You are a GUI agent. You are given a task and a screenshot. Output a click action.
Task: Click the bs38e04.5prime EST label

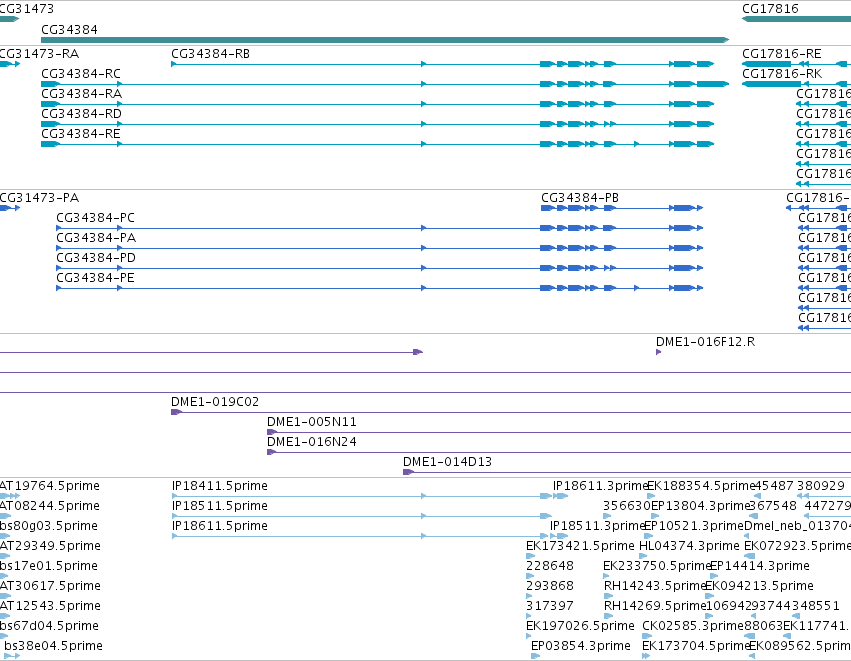point(53,646)
